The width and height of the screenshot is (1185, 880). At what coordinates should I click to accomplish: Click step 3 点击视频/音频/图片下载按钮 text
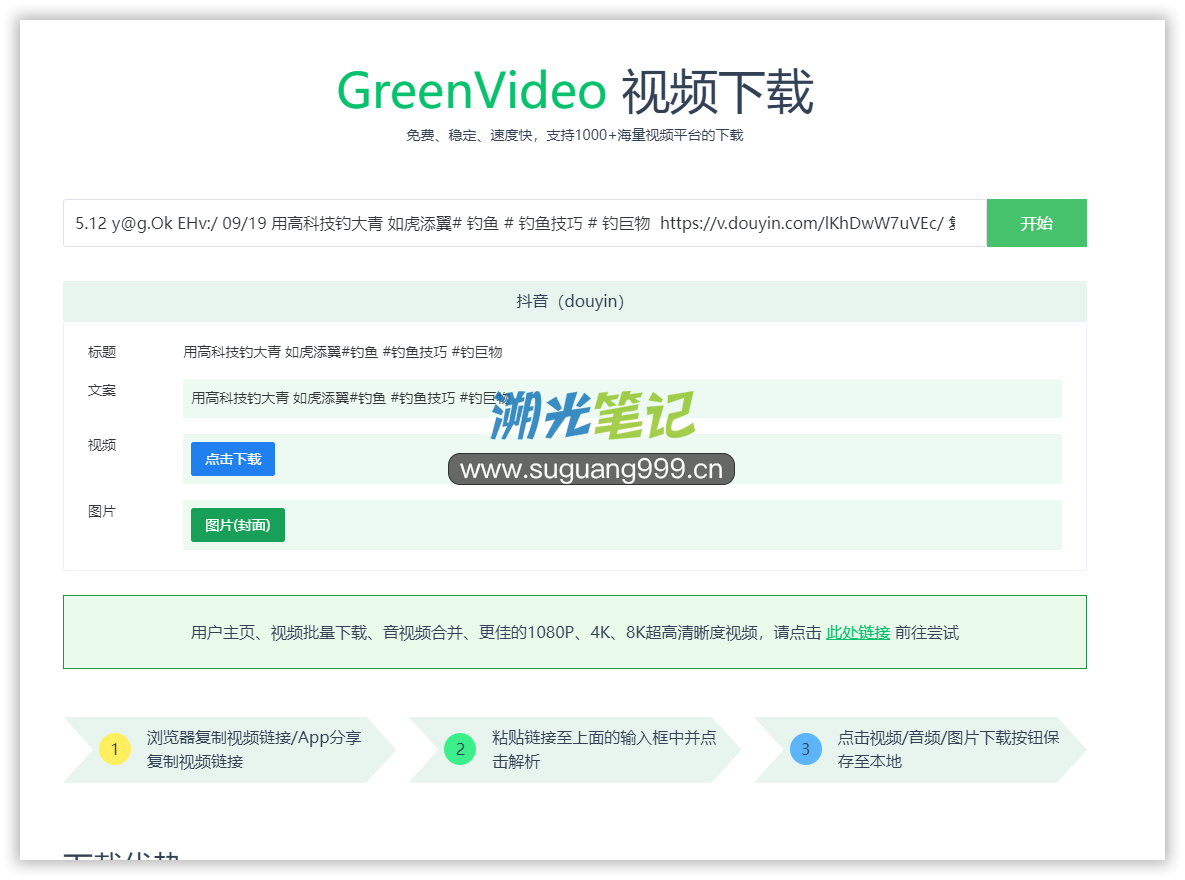(x=948, y=749)
